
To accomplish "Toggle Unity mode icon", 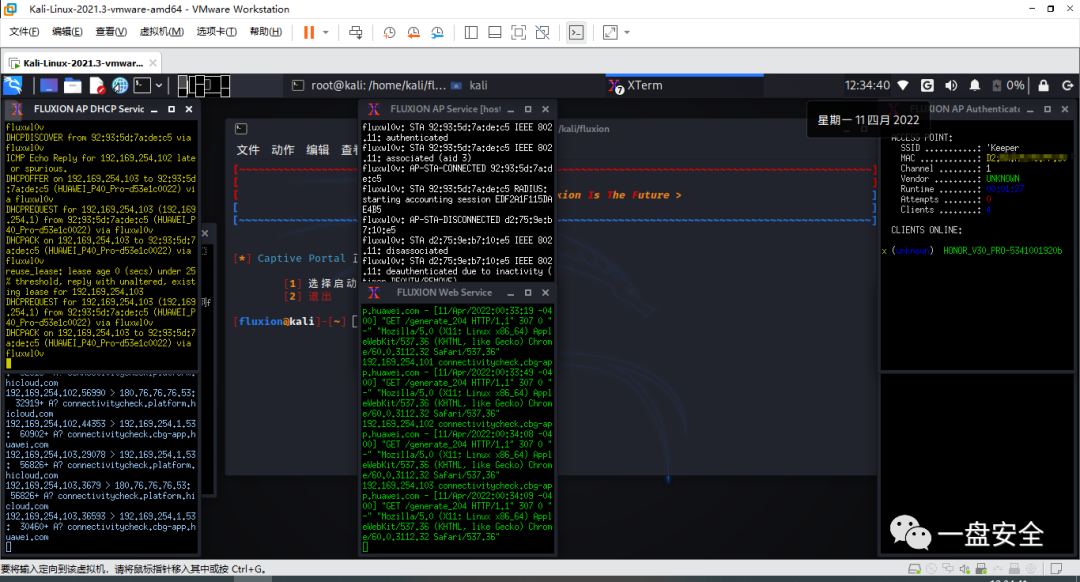I will pos(543,32).
